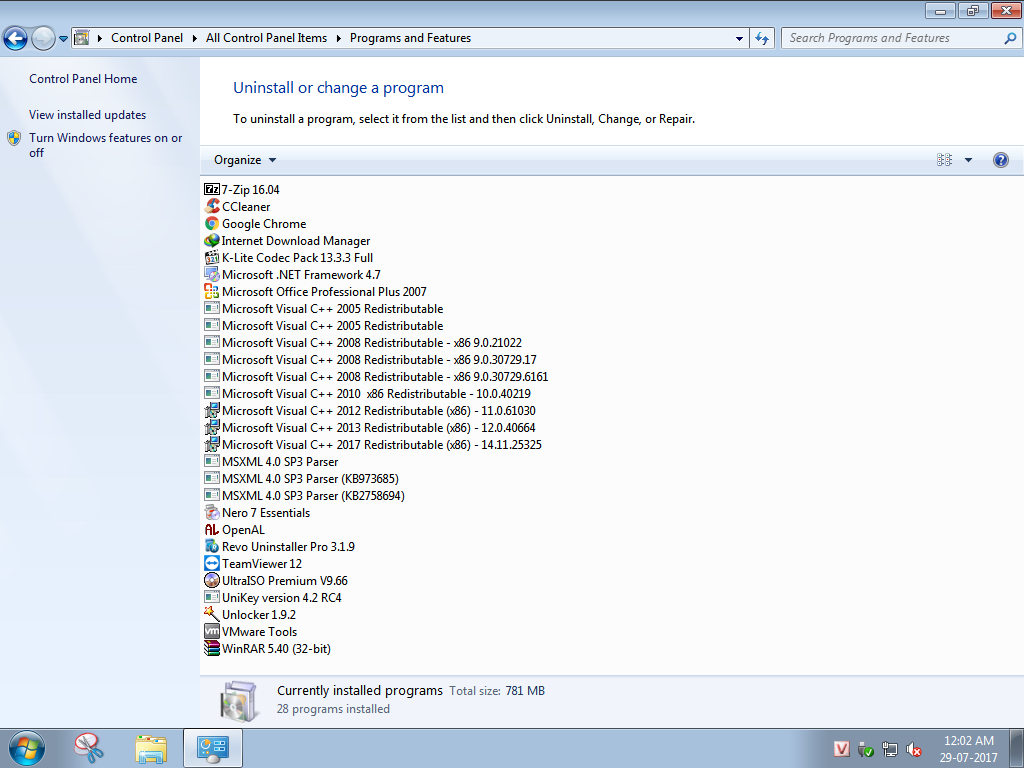Click the Internet Download Manager icon
This screenshot has height=768, width=1024.
tap(212, 240)
